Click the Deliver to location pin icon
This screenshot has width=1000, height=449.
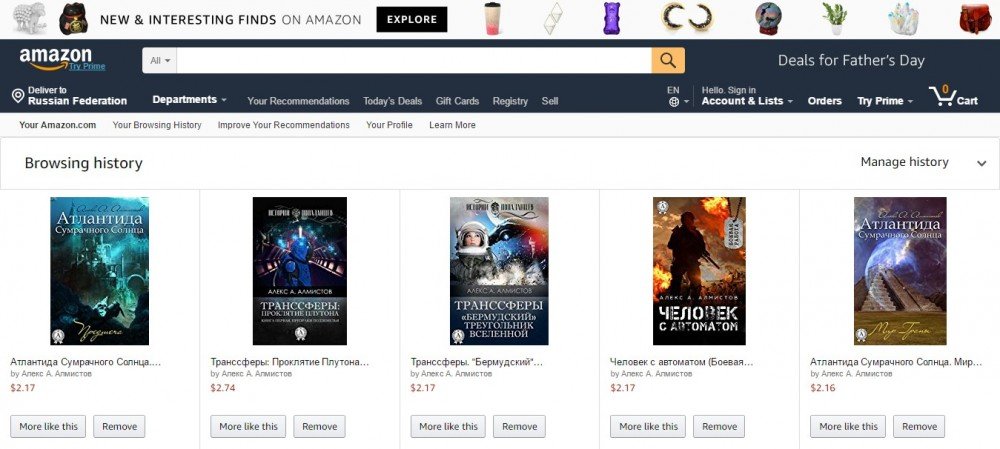click(x=18, y=96)
